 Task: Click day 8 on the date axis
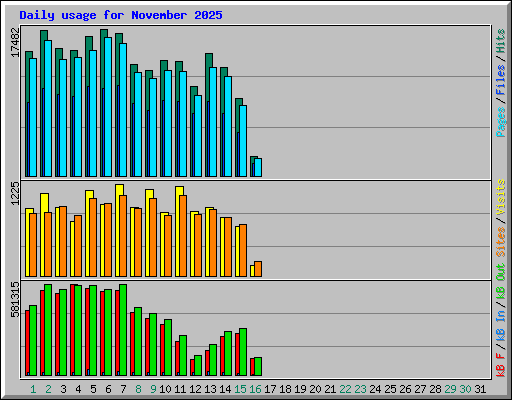(x=138, y=389)
